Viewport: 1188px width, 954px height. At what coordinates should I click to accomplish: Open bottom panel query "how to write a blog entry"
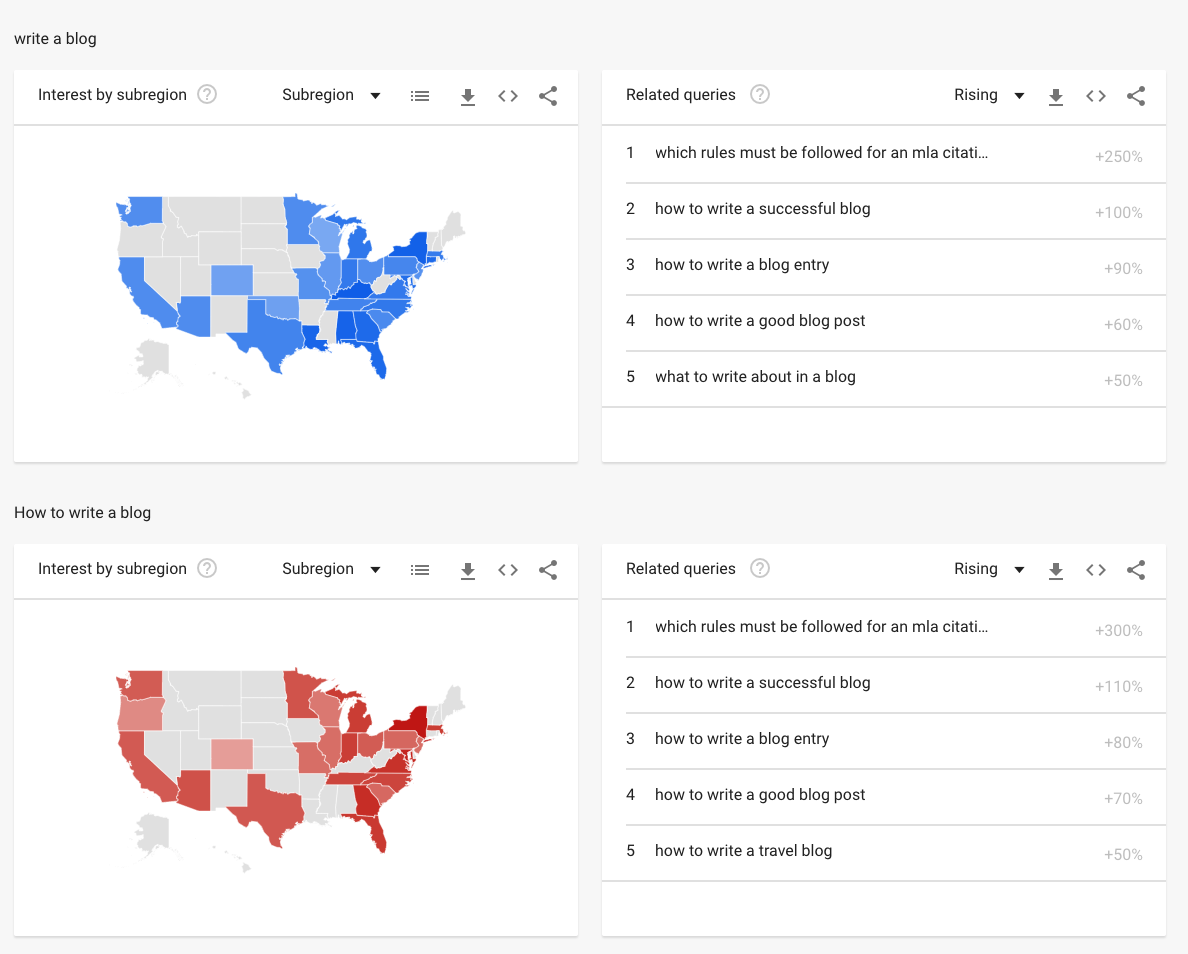(x=741, y=739)
